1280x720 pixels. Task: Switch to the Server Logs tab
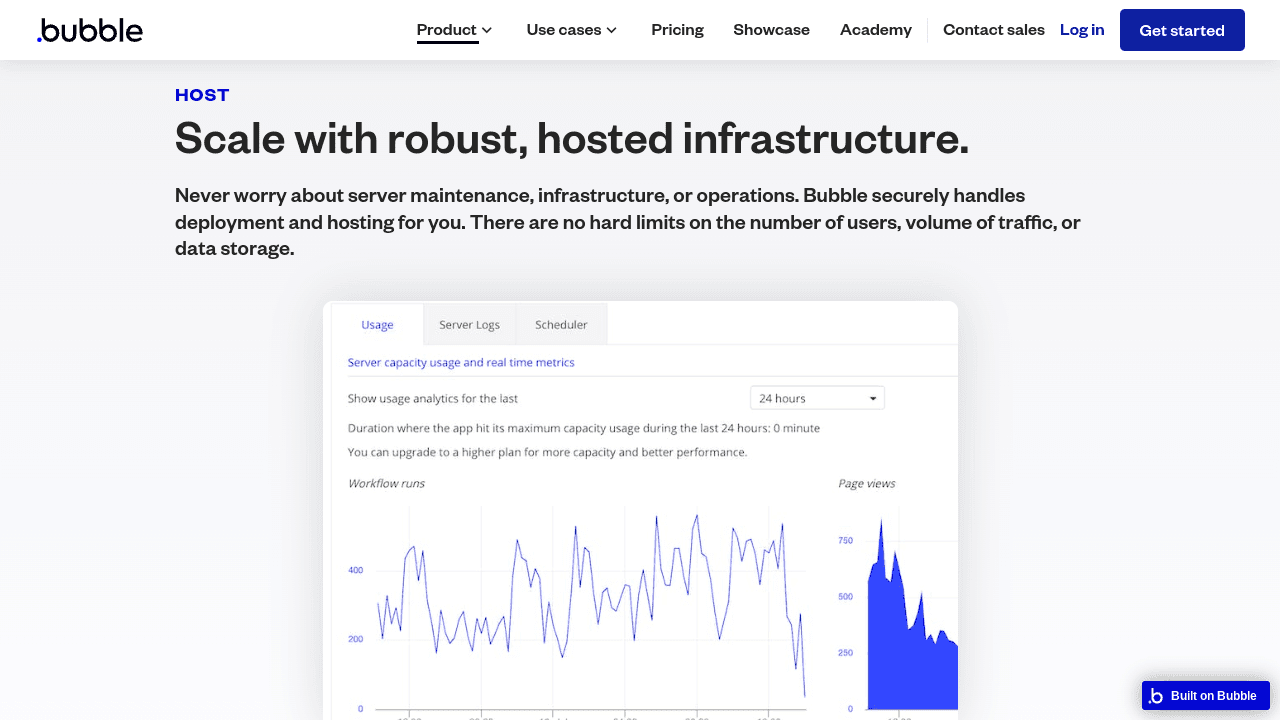[x=469, y=325]
